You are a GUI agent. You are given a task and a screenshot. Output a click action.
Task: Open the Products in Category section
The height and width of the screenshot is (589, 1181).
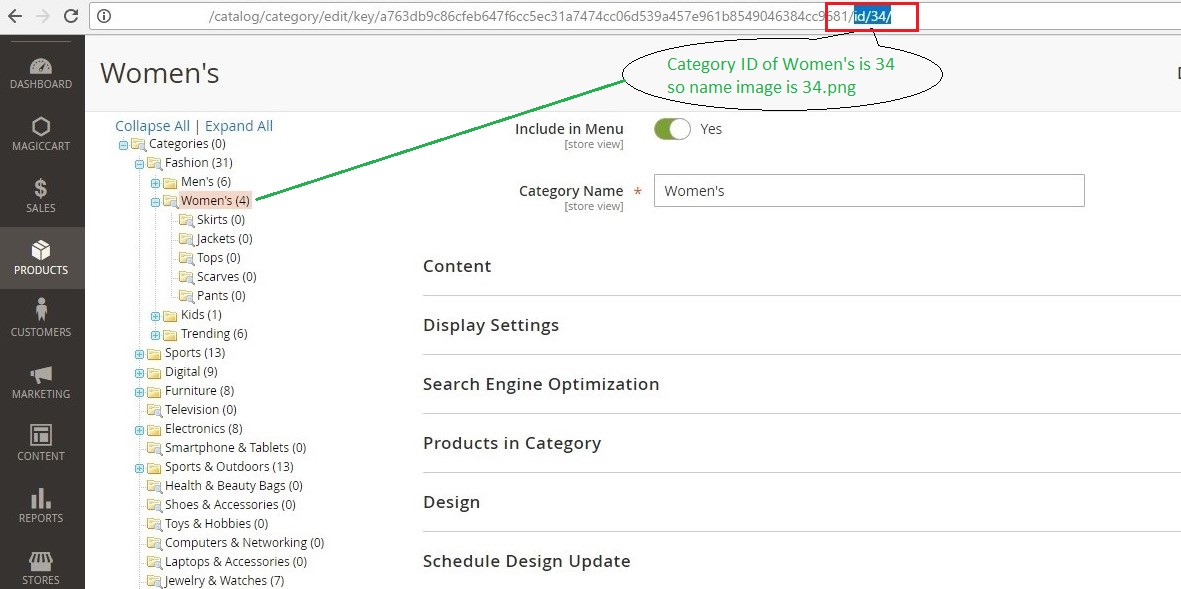click(x=511, y=443)
